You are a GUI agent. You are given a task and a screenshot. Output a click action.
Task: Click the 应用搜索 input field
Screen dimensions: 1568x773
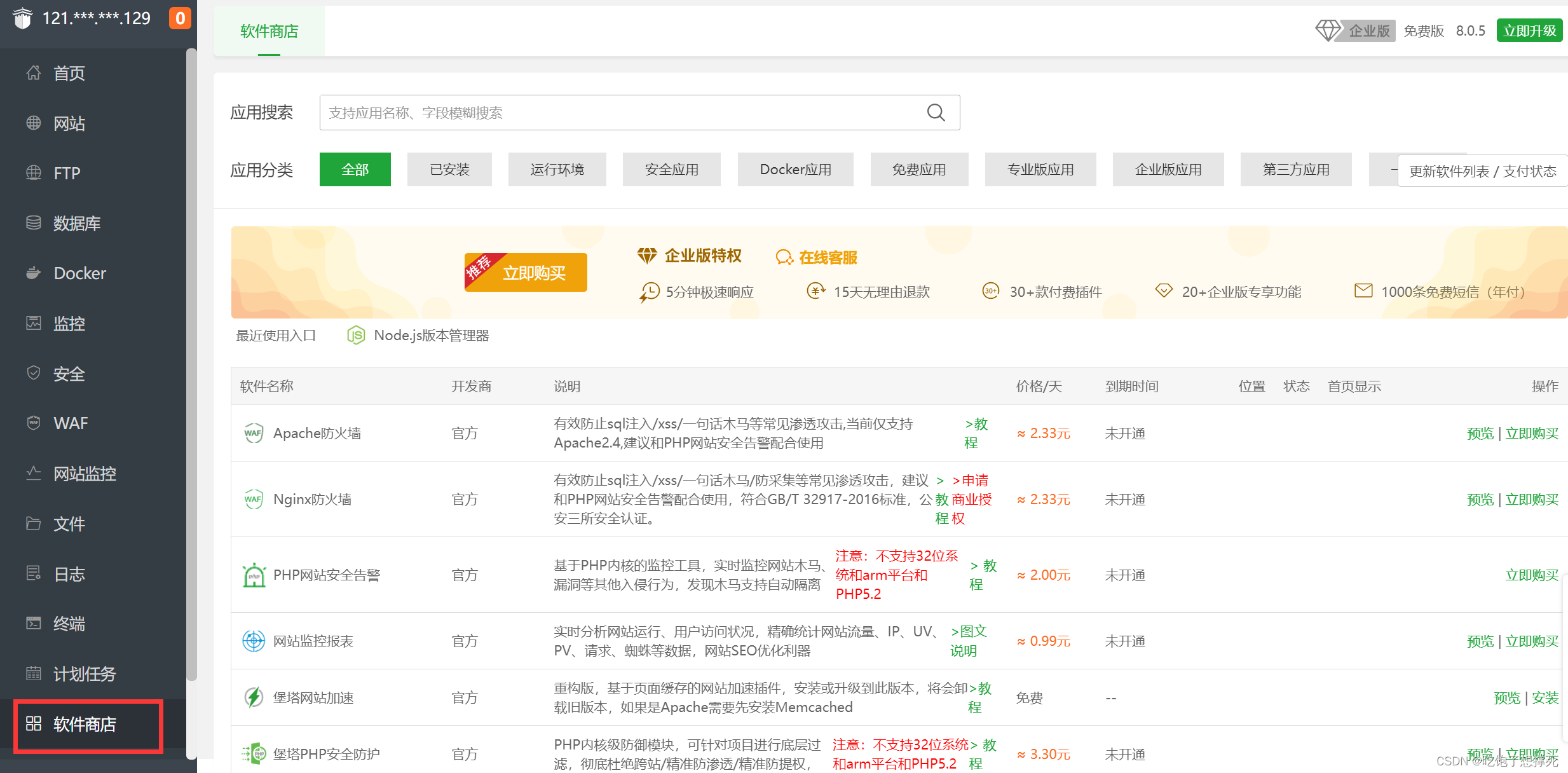(x=623, y=113)
